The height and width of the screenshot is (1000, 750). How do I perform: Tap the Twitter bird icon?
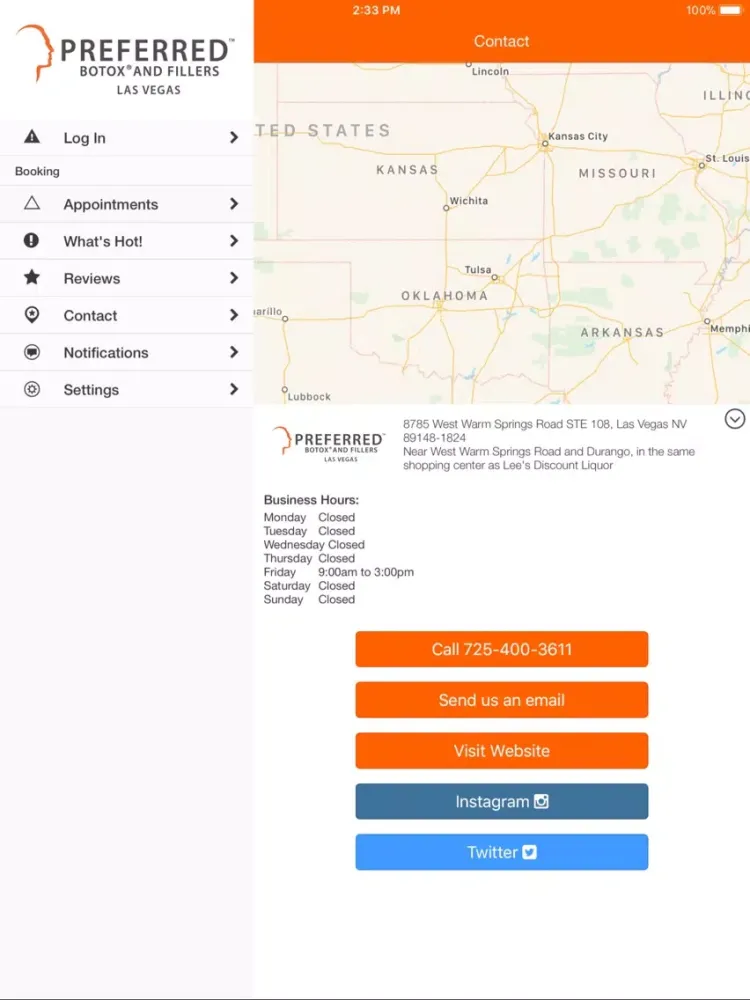(x=529, y=852)
